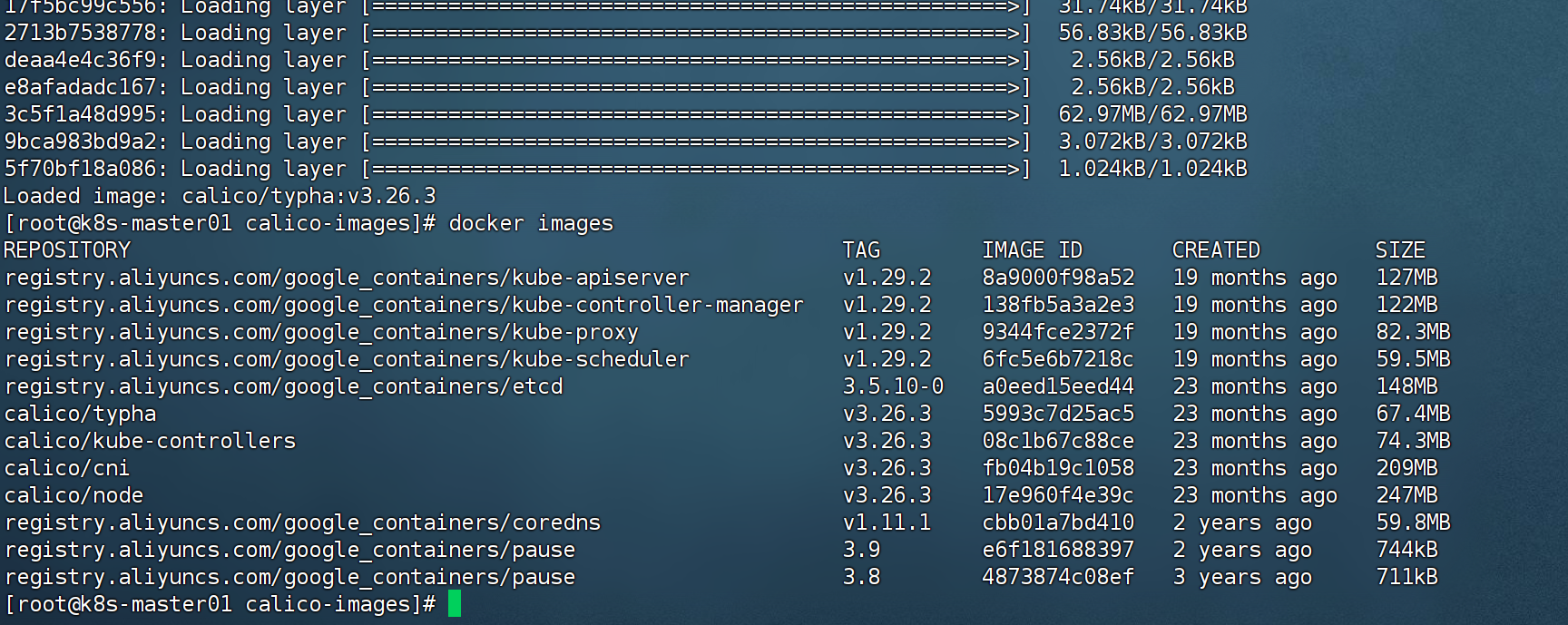Click the 711kB size value
The height and width of the screenshot is (625, 1568).
click(x=1406, y=577)
